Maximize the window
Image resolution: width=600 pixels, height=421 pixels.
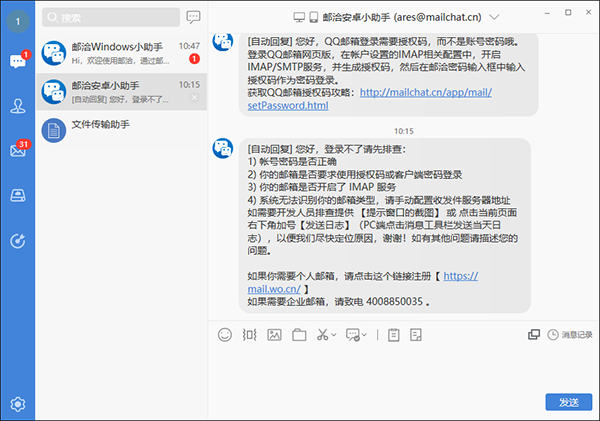(x=568, y=13)
